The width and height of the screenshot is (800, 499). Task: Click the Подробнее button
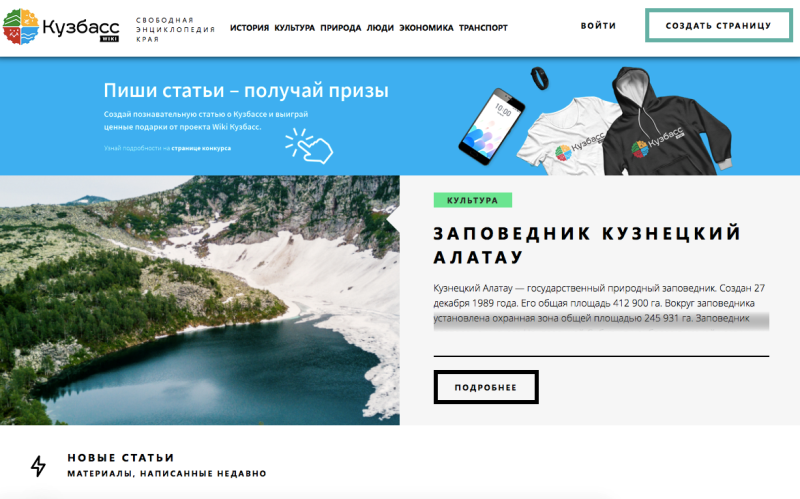pos(486,387)
